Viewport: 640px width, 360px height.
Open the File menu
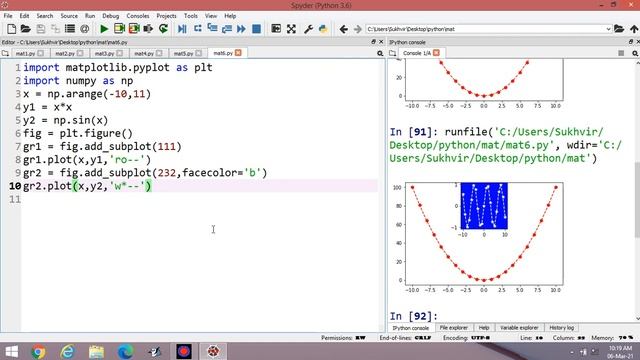pyautogui.click(x=8, y=16)
